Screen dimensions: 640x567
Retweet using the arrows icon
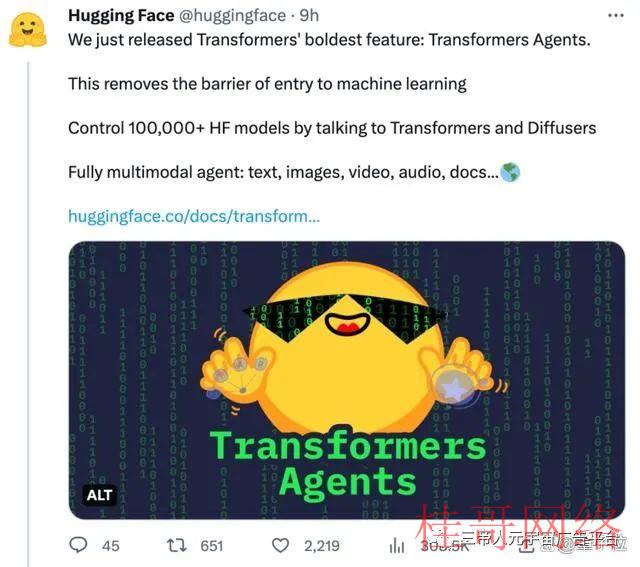point(177,545)
